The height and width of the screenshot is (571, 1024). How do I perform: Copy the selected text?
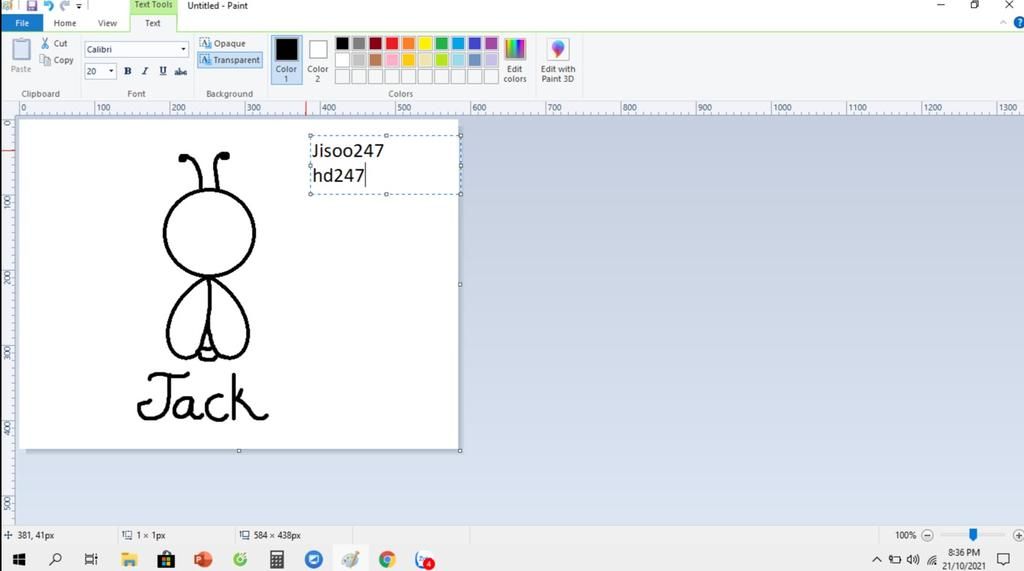56,60
